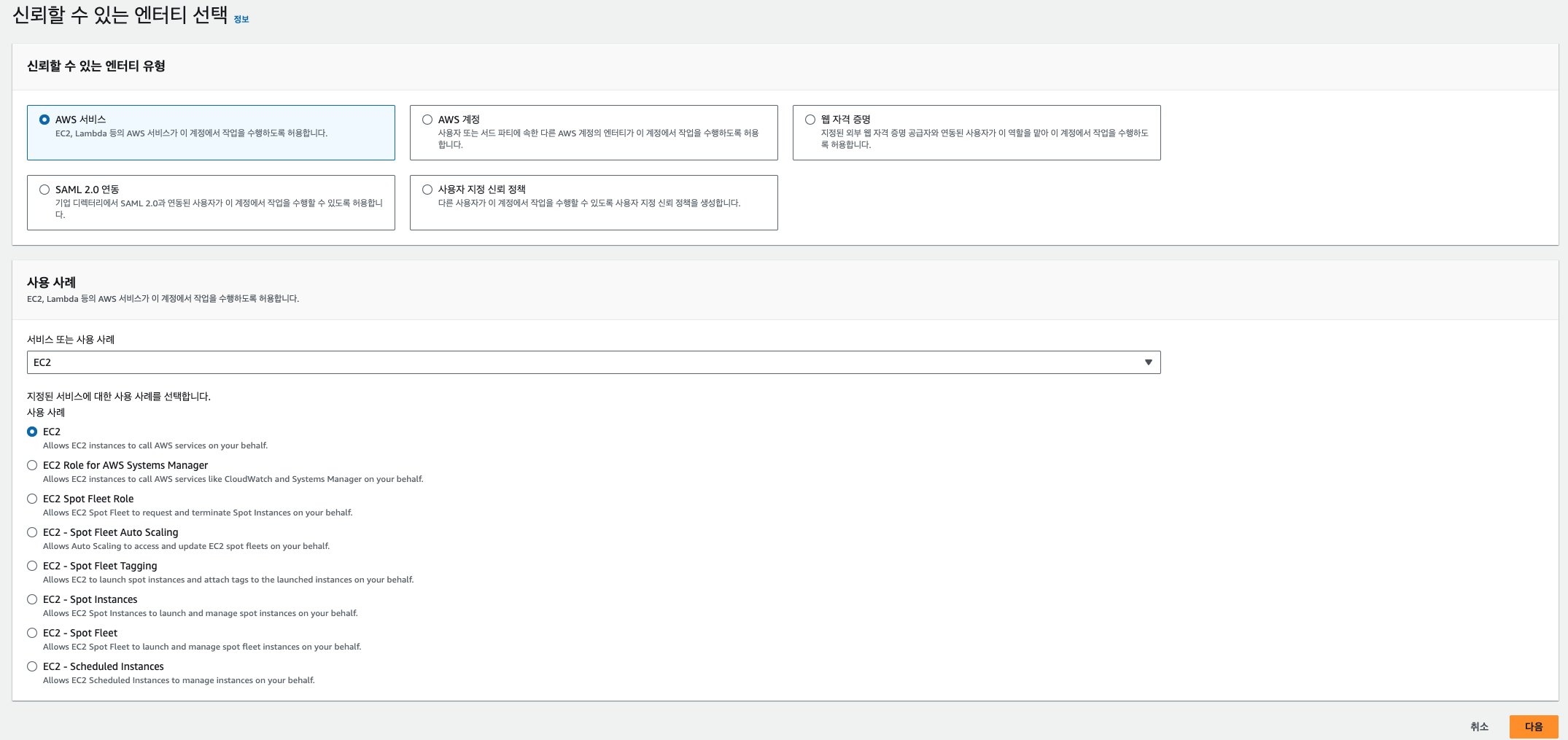
Task: Click 'Allows EC2 Scheduled Instances to manage instances' description
Action: point(179,680)
